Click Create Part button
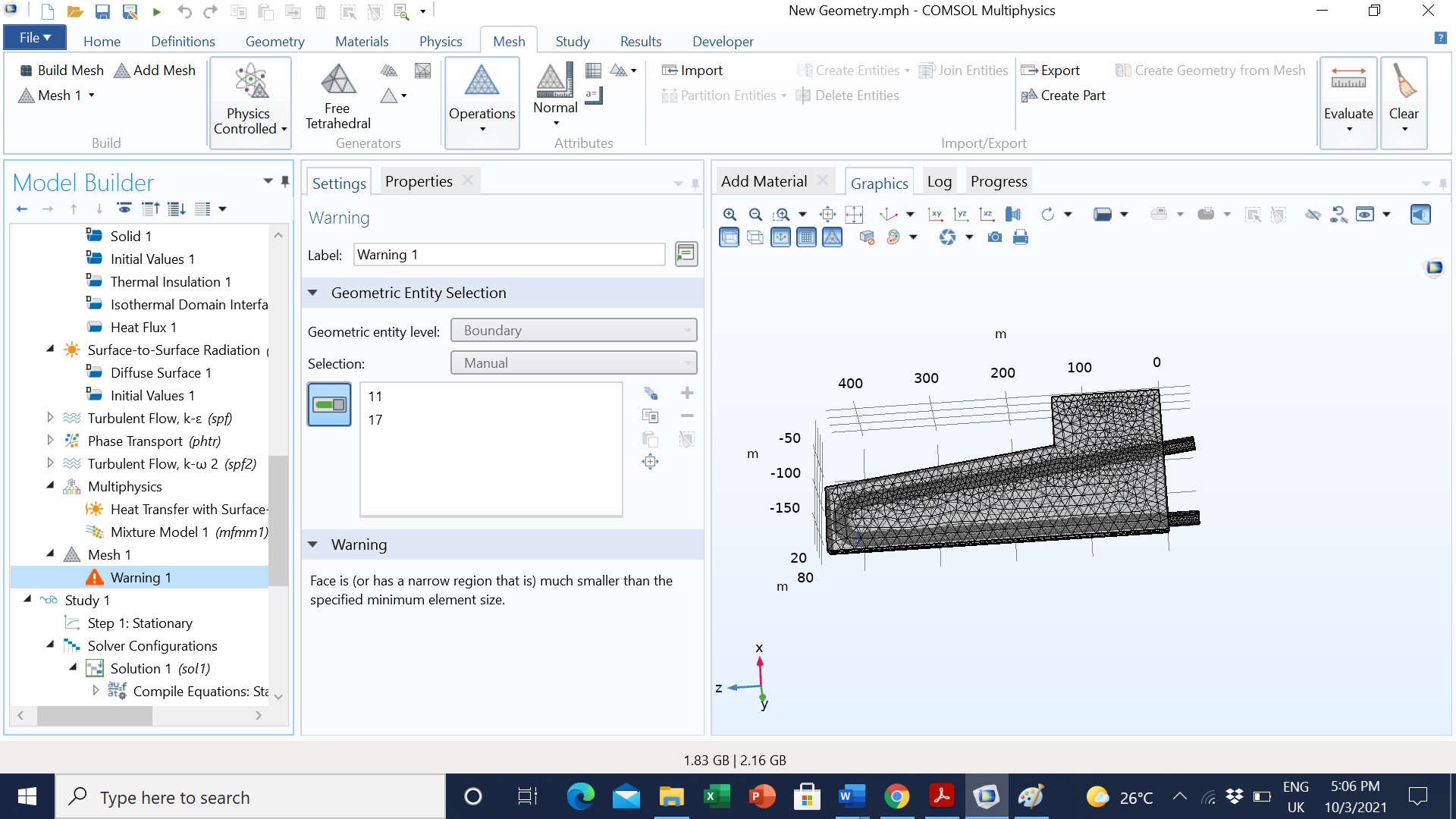 tap(1063, 96)
